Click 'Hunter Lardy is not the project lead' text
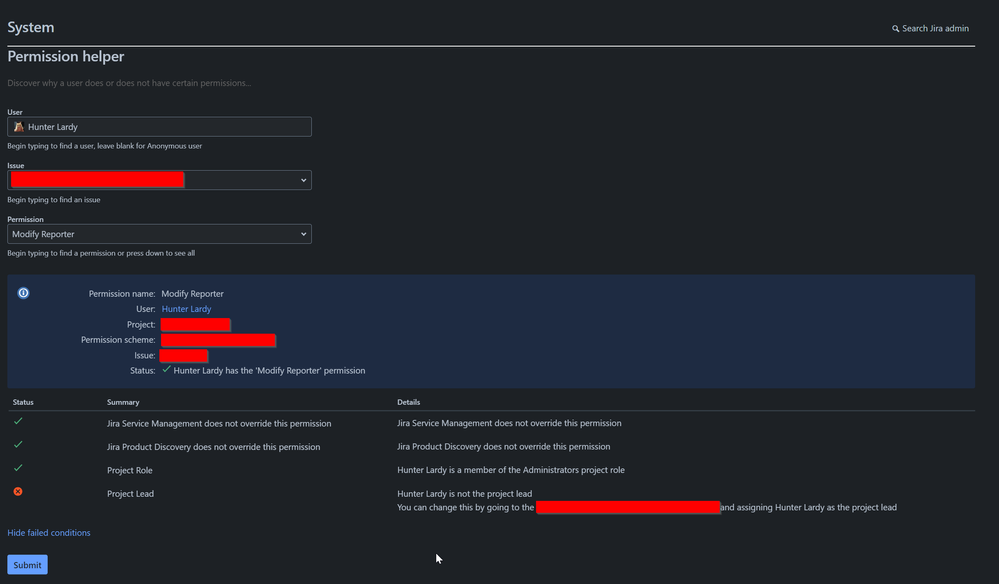 pos(464,494)
